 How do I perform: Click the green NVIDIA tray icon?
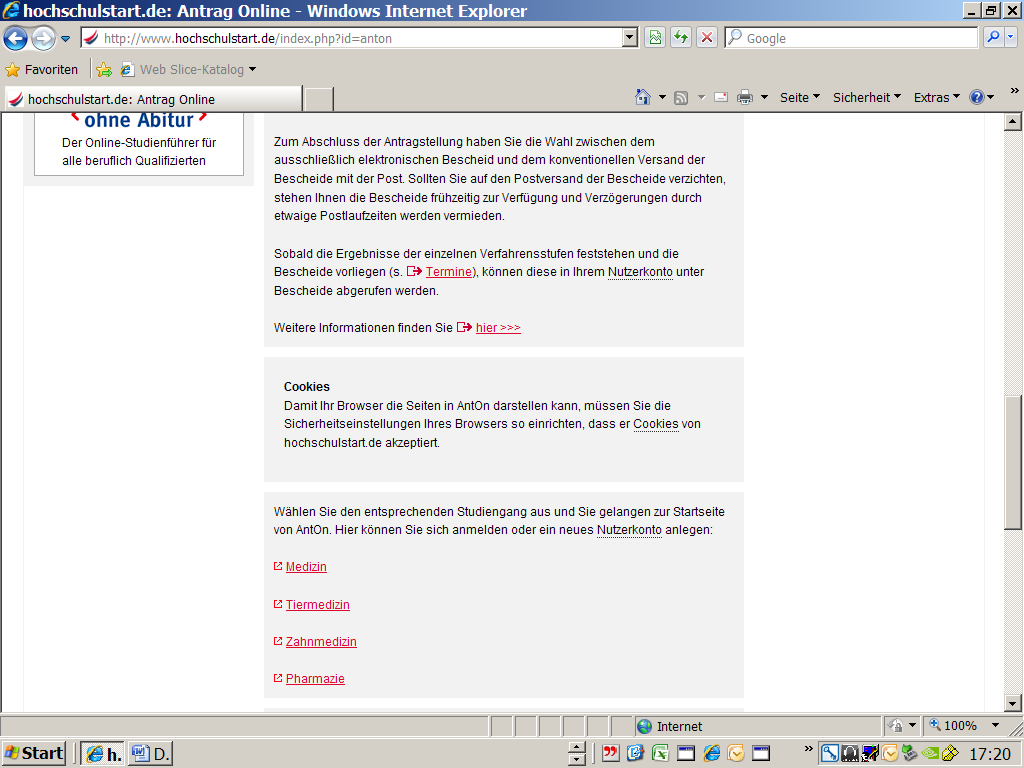coord(930,753)
